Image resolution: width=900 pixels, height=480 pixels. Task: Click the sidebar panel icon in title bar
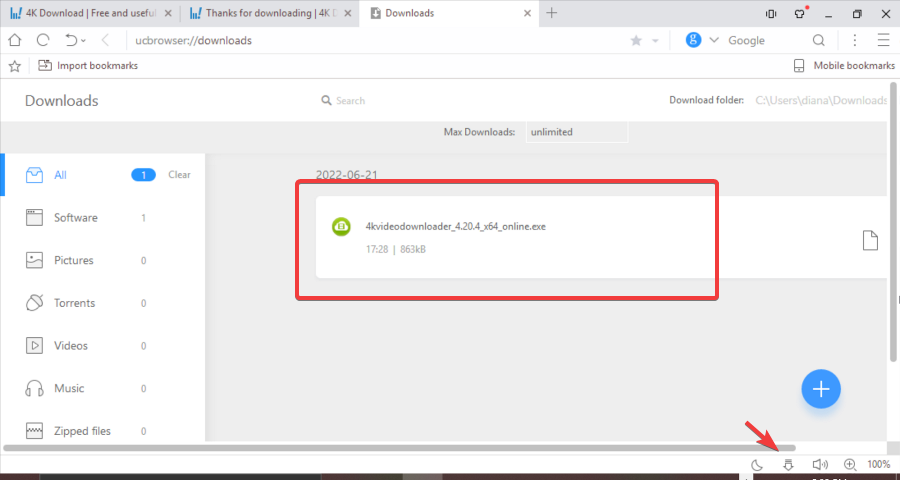pyautogui.click(x=771, y=14)
